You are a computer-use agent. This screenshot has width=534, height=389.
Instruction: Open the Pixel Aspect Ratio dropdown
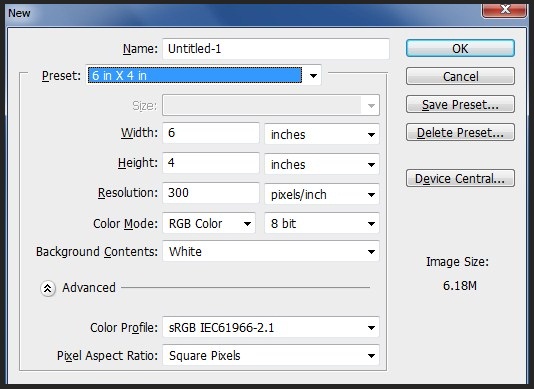point(271,355)
